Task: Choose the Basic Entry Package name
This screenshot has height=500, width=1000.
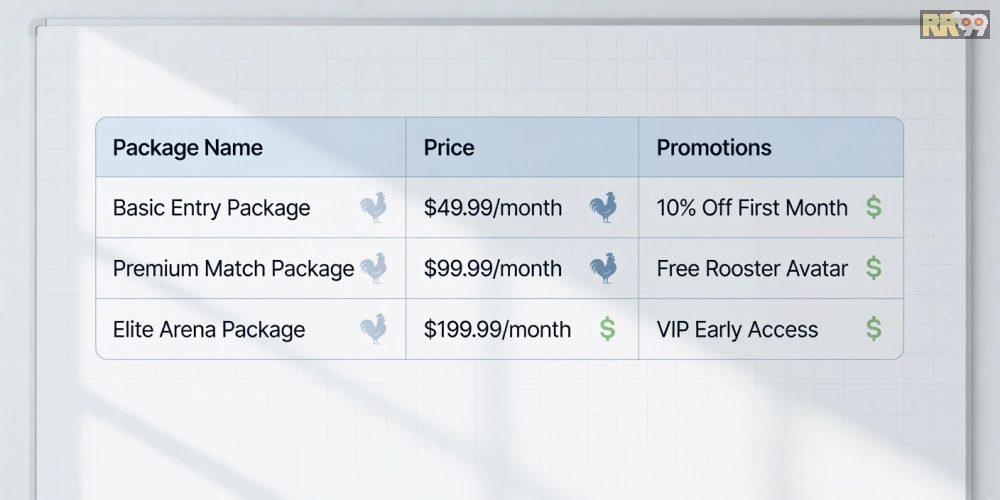Action: tap(211, 208)
